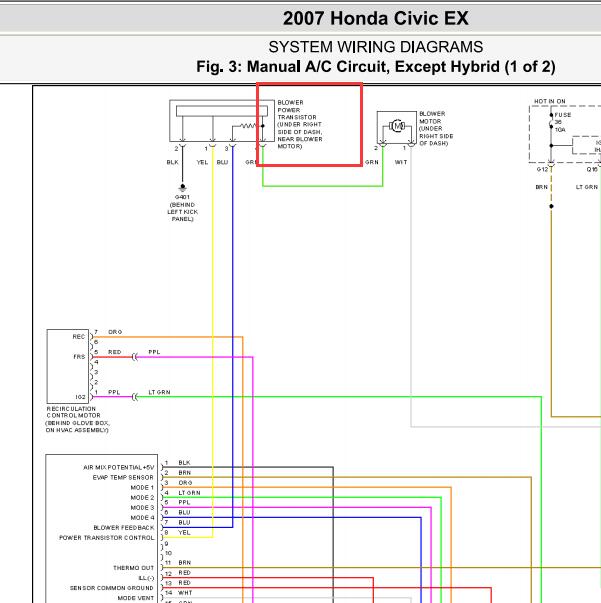Select the "POWER TRANSISTOR CONTROL" terminal label
This screenshot has height=603, width=601.
107,538
